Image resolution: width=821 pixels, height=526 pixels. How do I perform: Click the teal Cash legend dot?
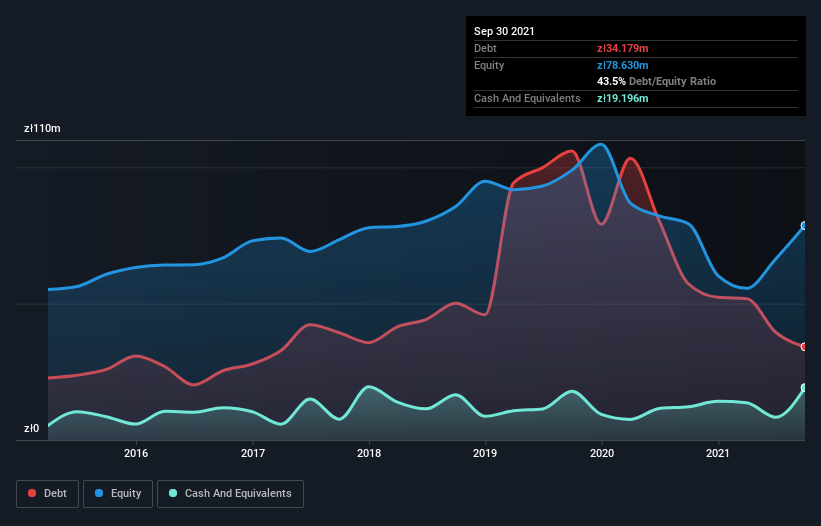pyautogui.click(x=173, y=493)
